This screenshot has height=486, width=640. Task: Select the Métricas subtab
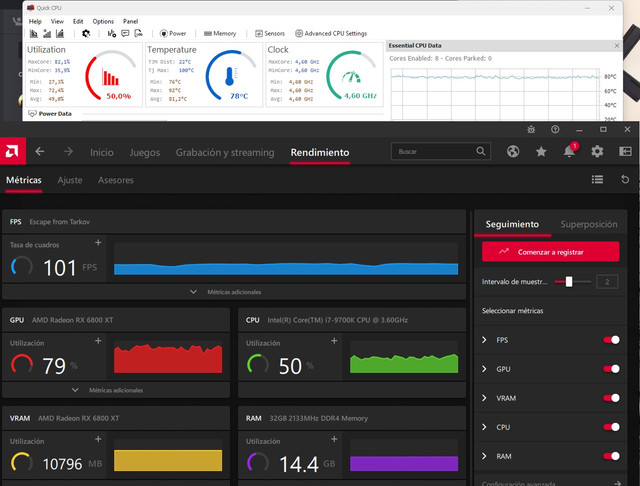[24, 180]
